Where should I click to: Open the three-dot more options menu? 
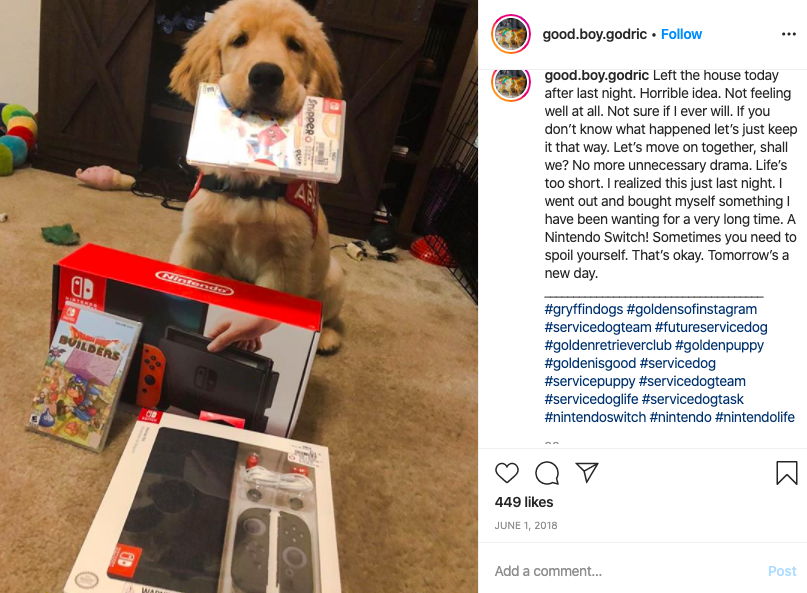pos(788,34)
